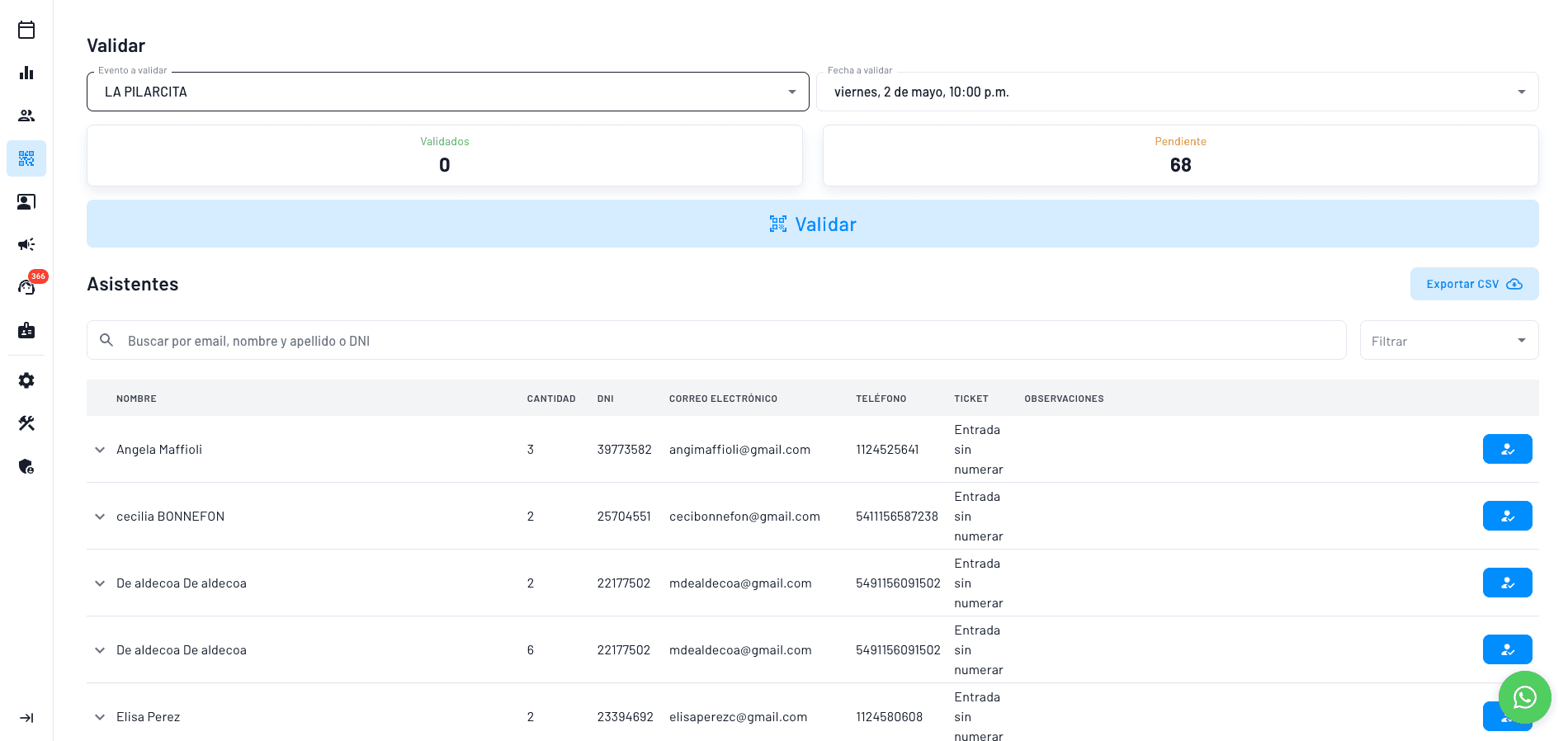Click email cecibonnefon@gmail.com
Image resolution: width=1568 pixels, height=741 pixels.
point(744,517)
